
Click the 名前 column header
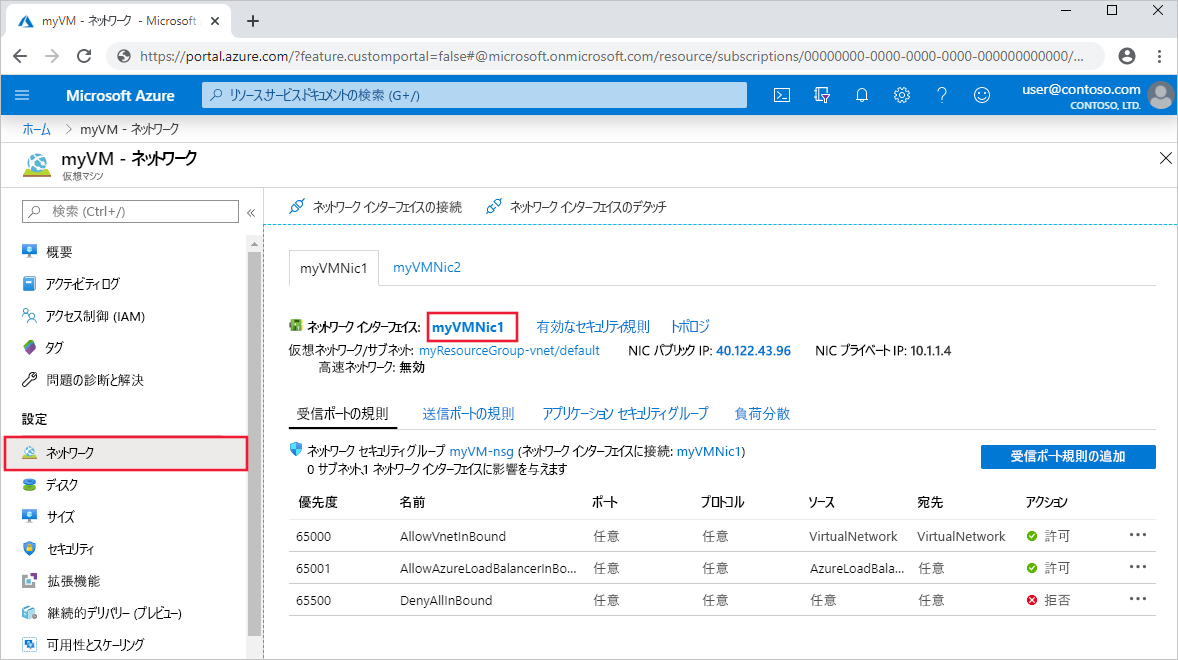(x=412, y=502)
